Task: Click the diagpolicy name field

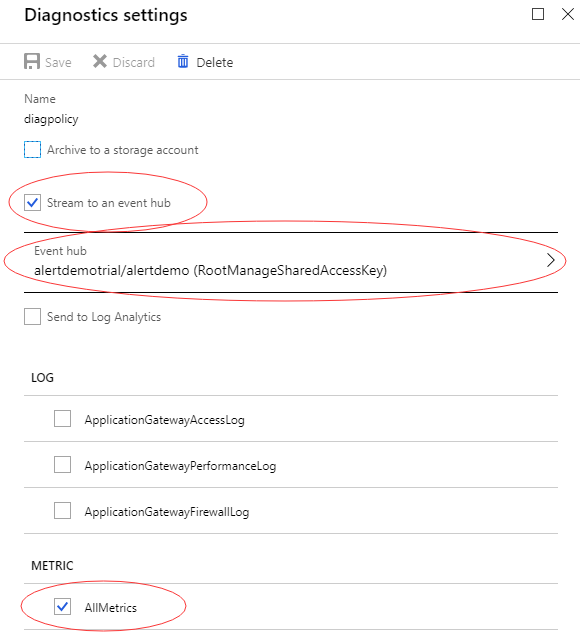Action: 51,119
